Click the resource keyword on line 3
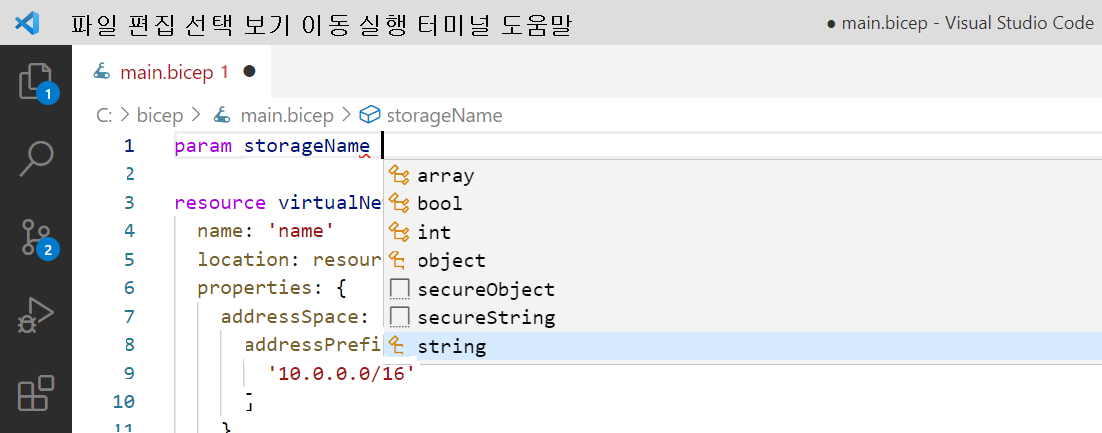This screenshot has height=433, width=1102. click(x=221, y=203)
